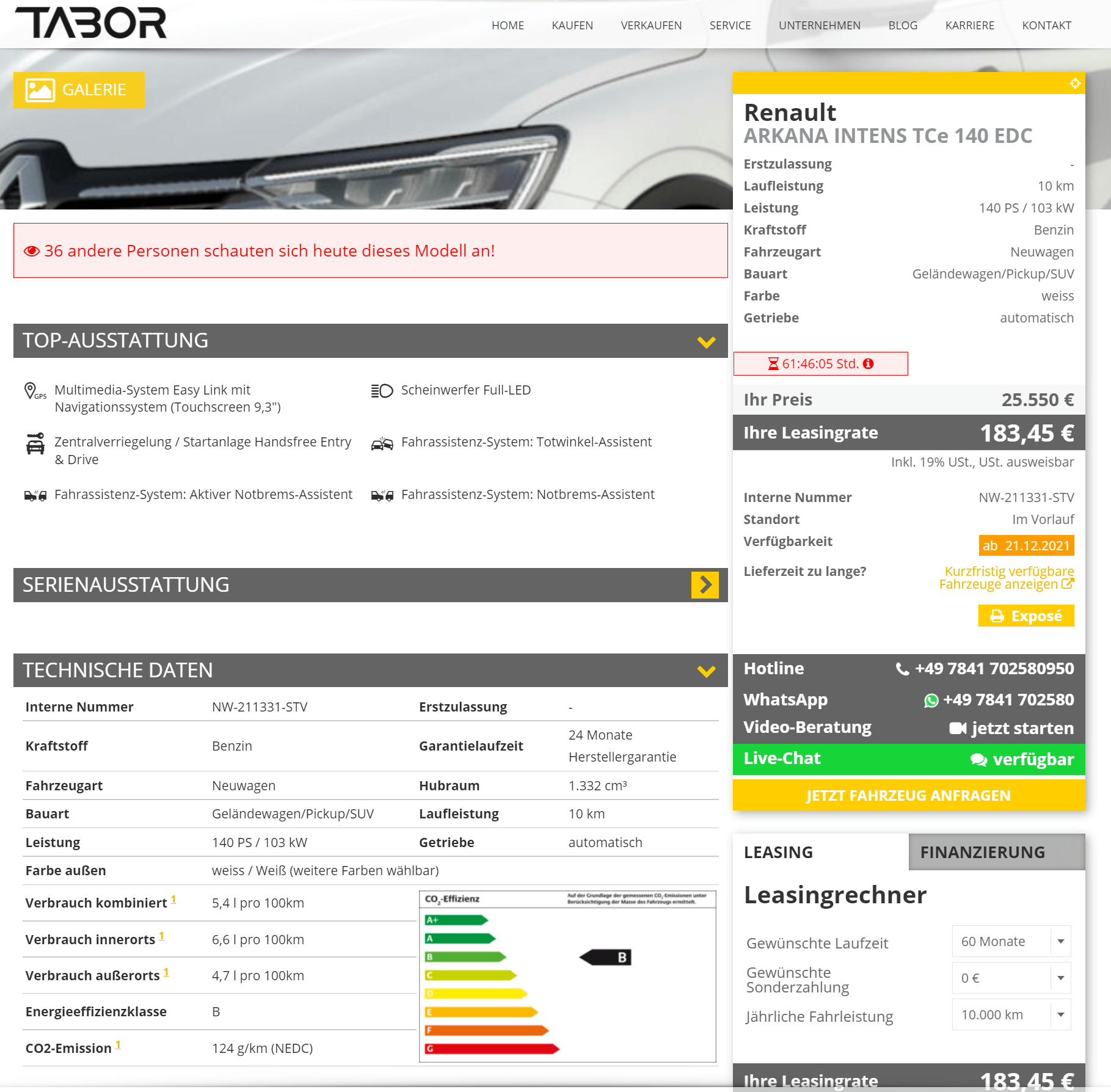Screen dimensions: 1111x1092
Task: Click the TOP-AUSSTATTUNG header title
Action: point(115,341)
